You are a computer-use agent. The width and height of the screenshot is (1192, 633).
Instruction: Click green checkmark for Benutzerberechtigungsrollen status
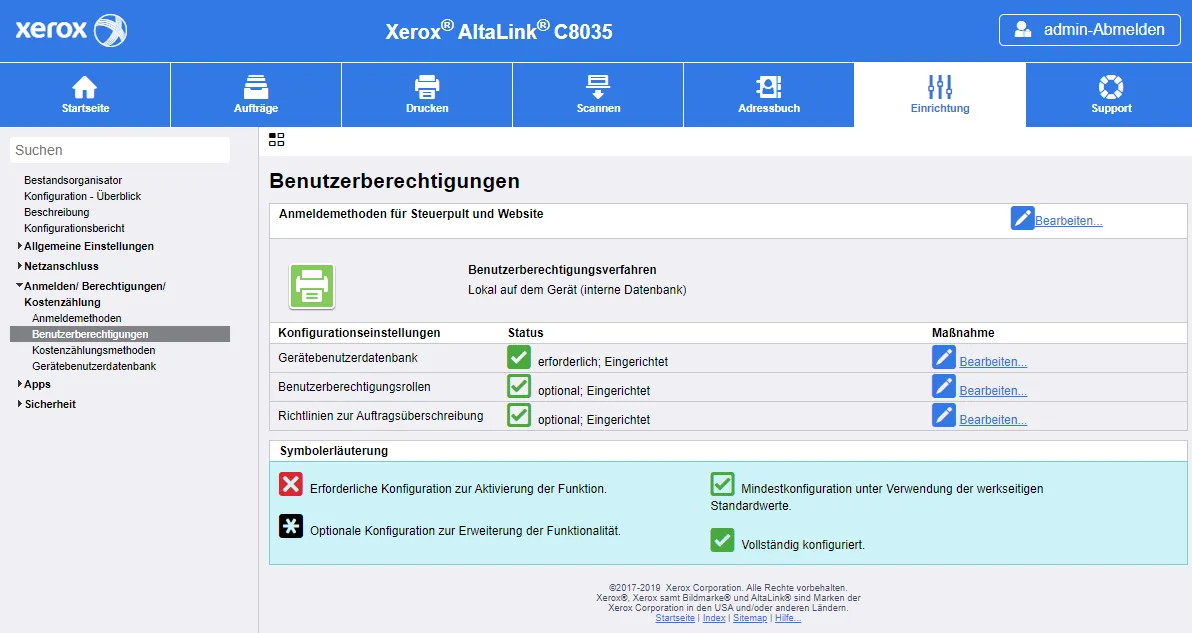coord(519,387)
